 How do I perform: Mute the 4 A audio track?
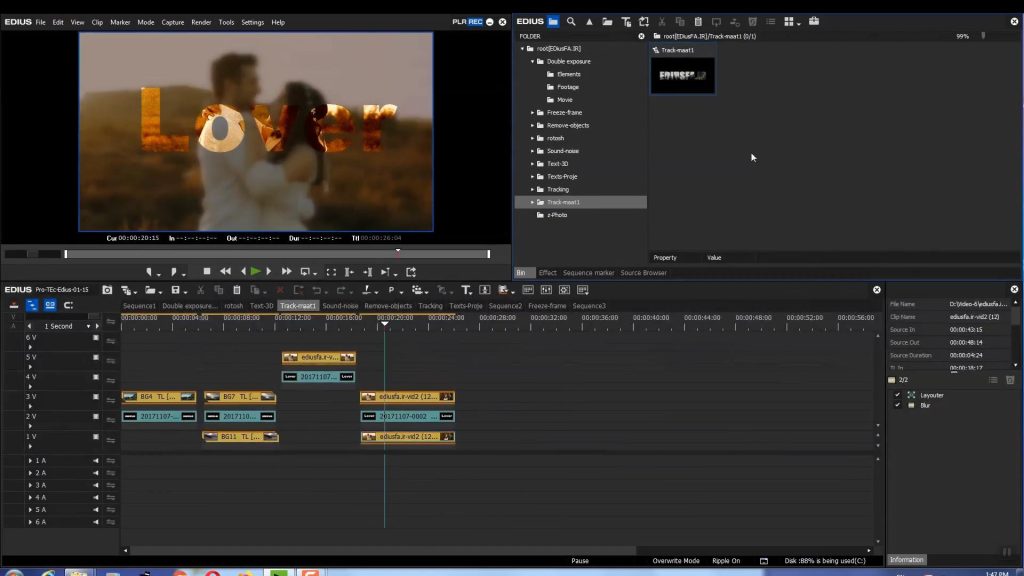[x=96, y=497]
